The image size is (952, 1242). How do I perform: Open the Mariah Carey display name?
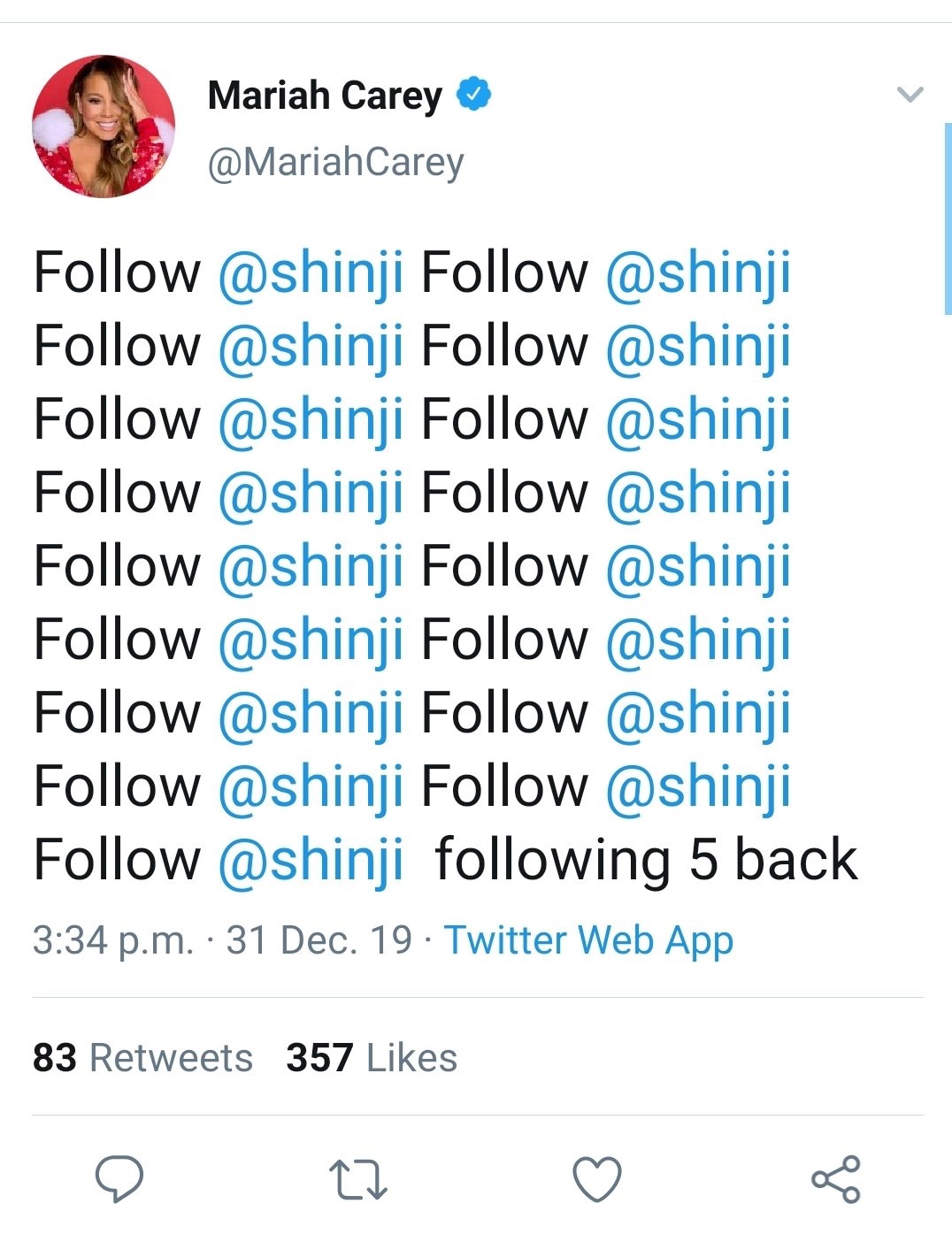[x=325, y=95]
